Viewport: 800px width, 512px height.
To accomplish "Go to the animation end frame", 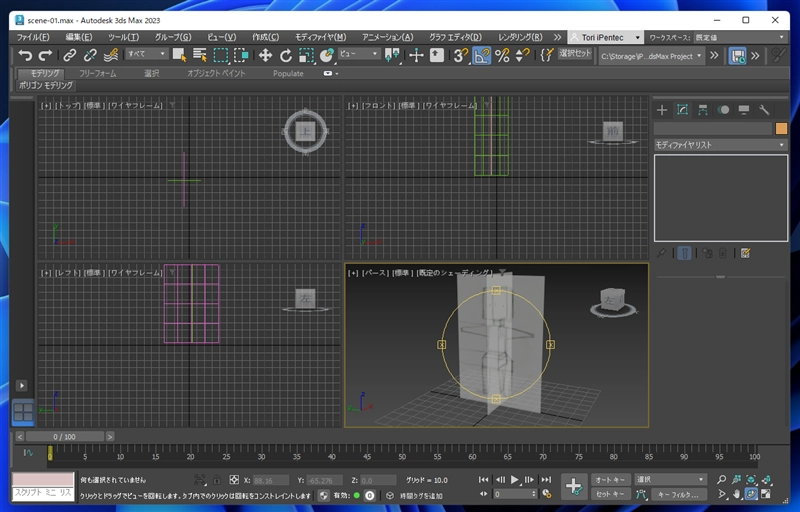I will pos(546,479).
